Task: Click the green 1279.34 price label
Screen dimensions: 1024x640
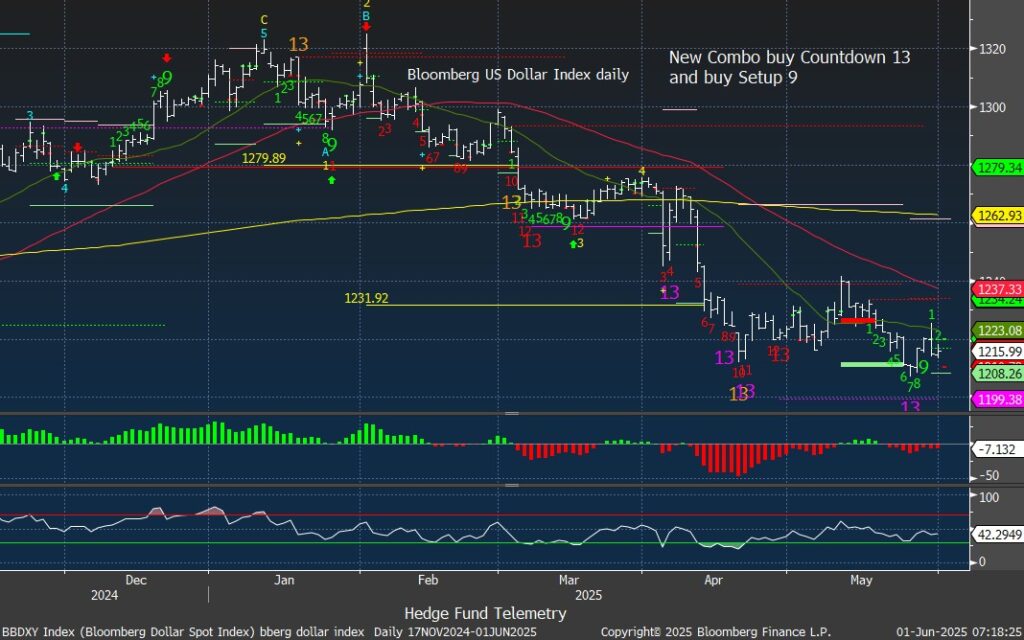Action: 998,168
